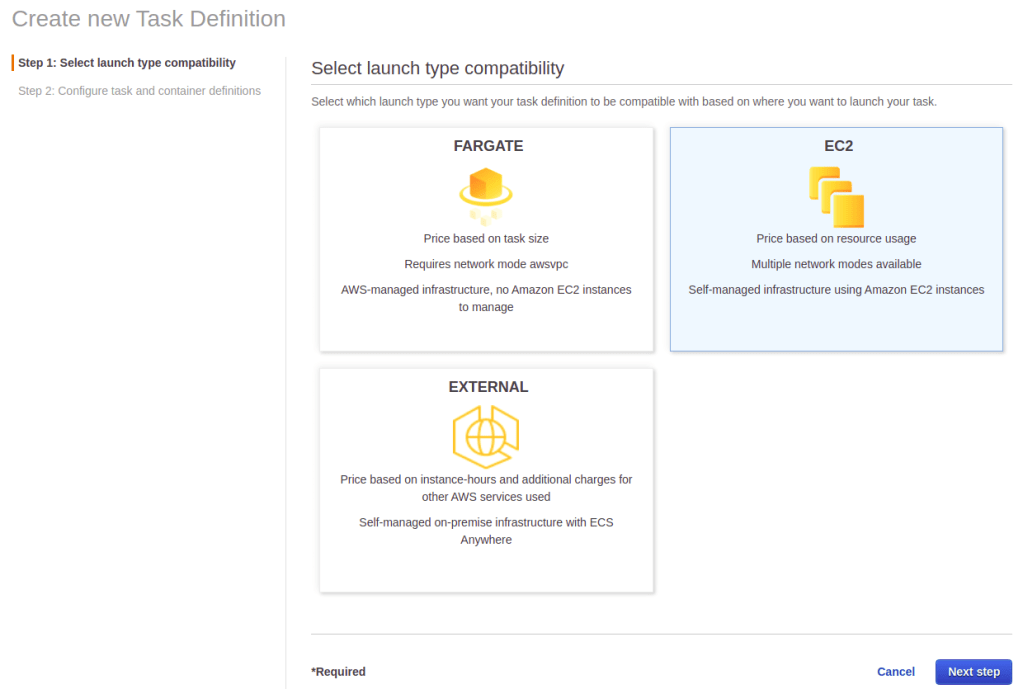Click the Cancel link
The image size is (1023, 689).
click(x=895, y=672)
